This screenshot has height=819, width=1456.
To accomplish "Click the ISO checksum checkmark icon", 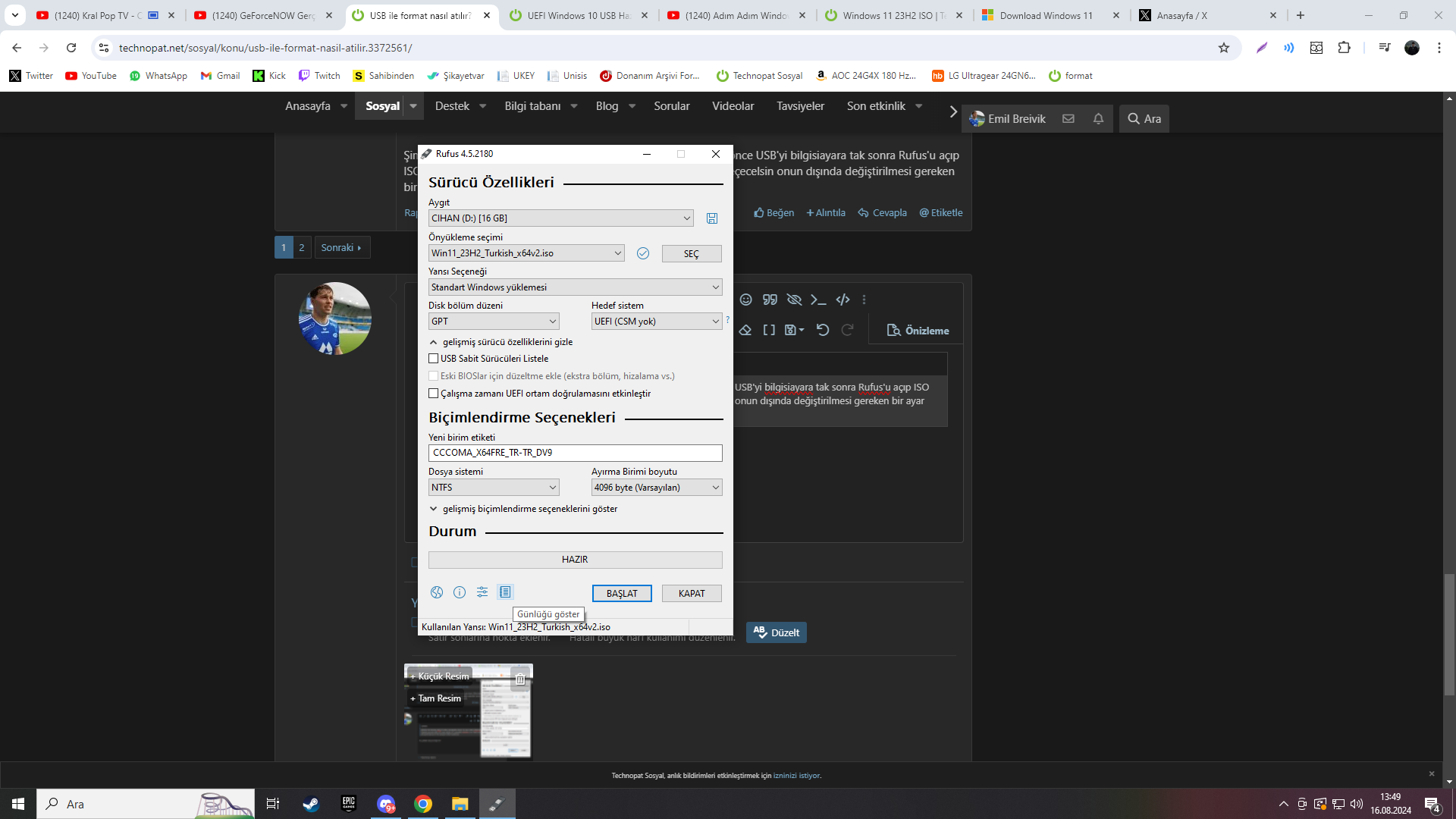I will [x=643, y=253].
